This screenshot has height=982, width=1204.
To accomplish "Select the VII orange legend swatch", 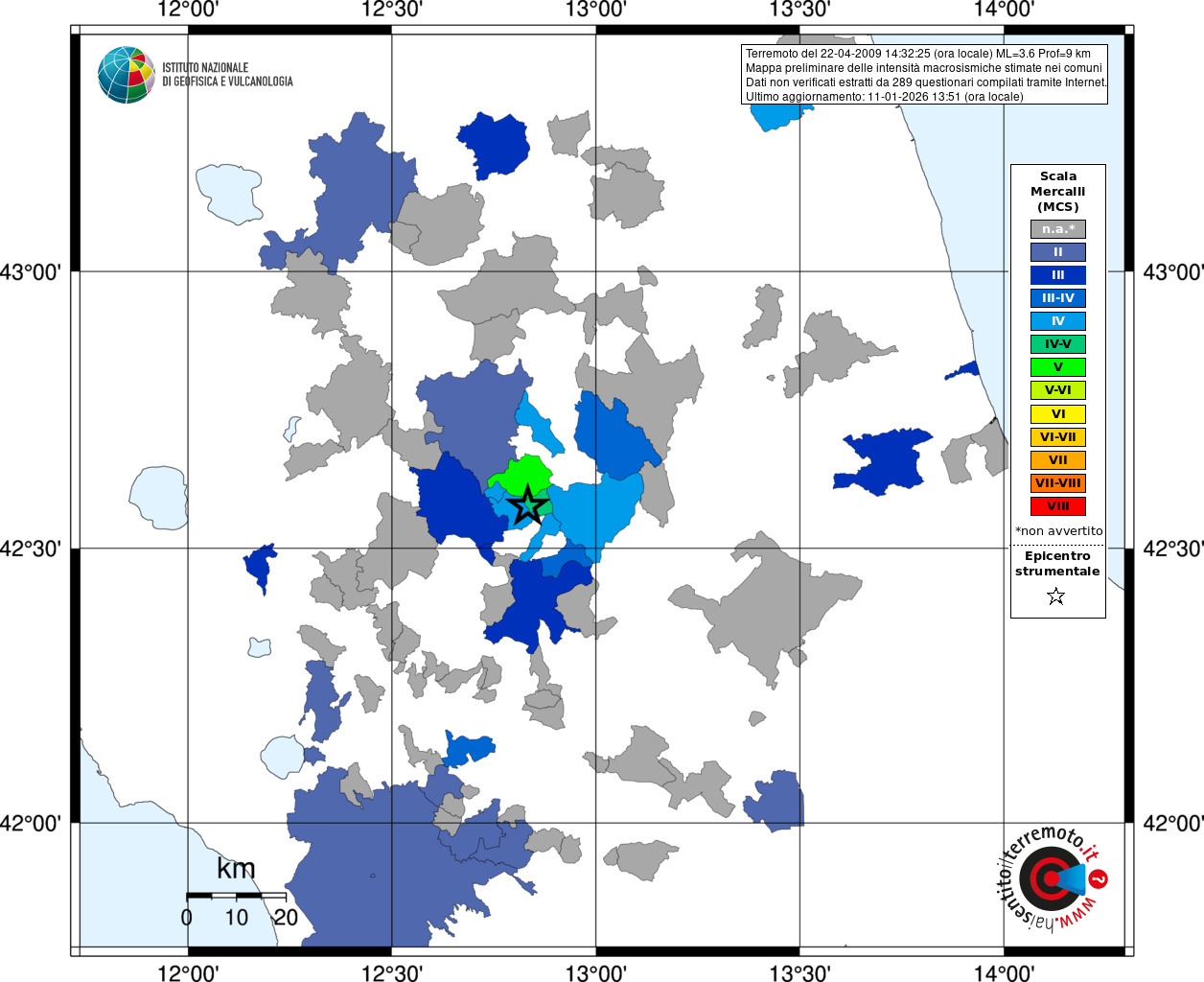I will (x=1058, y=460).
